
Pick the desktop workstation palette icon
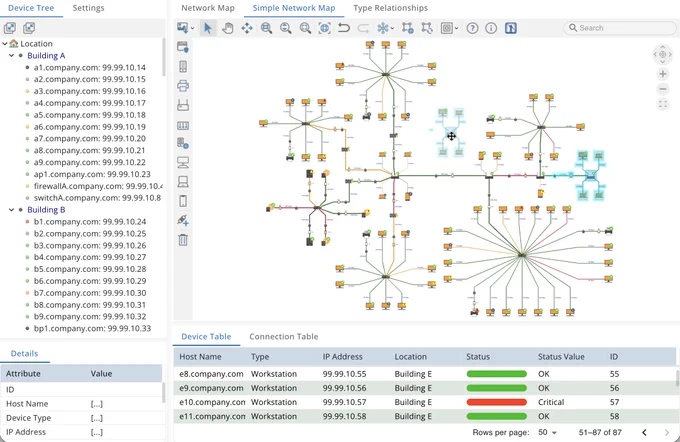point(183,163)
